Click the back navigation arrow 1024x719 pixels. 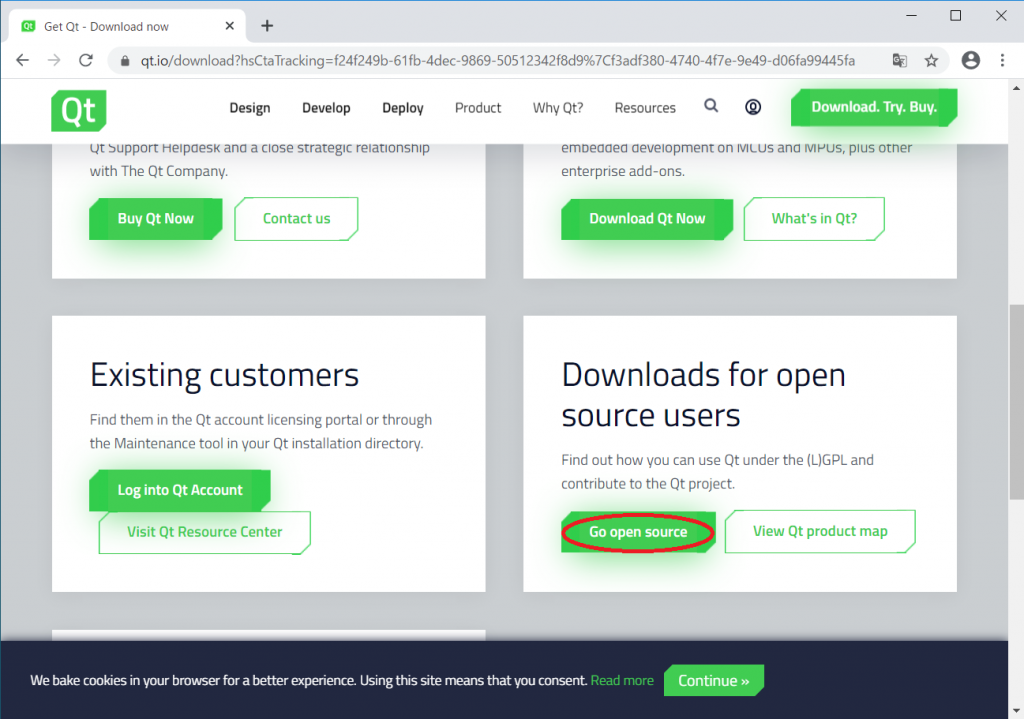pos(22,60)
